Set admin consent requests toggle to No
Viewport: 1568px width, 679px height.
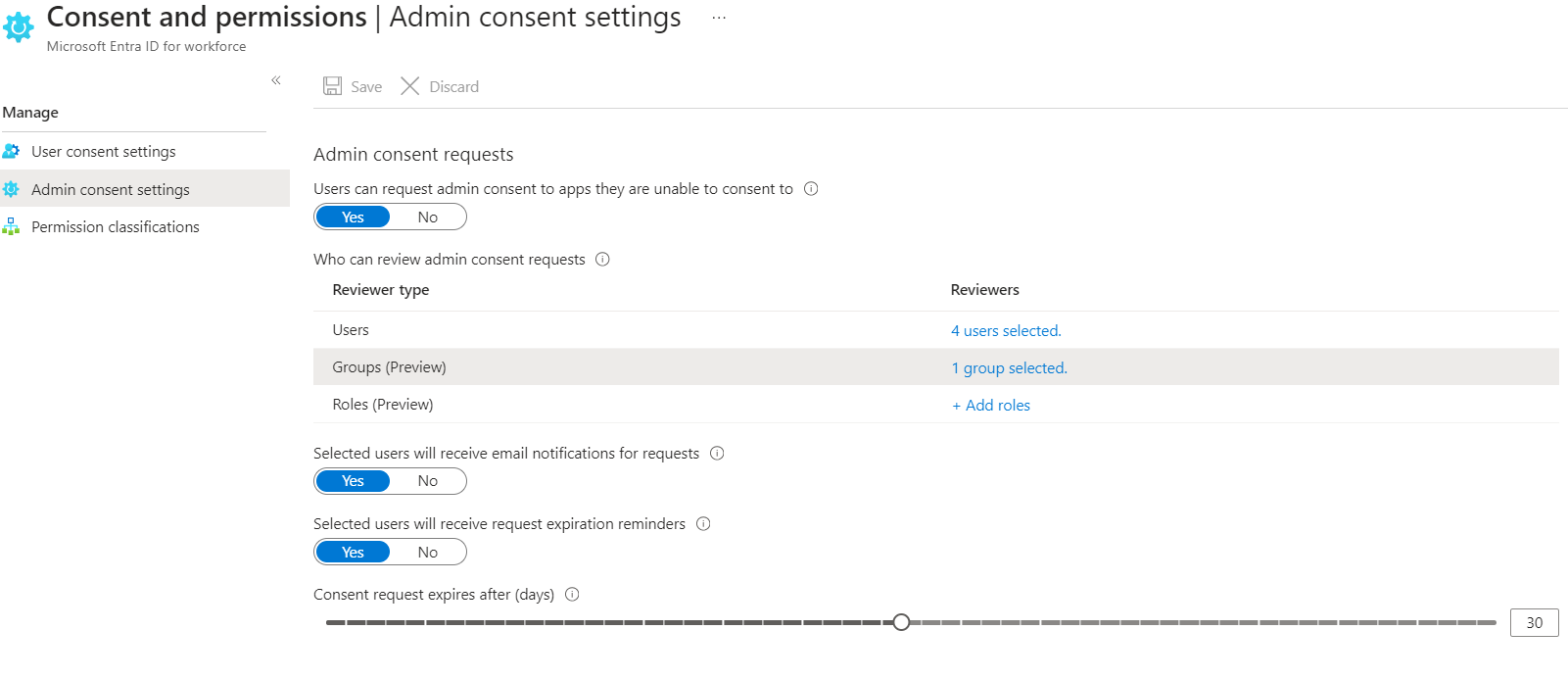point(428,216)
